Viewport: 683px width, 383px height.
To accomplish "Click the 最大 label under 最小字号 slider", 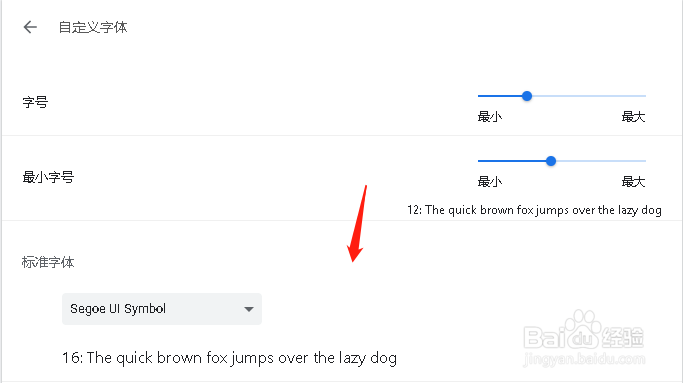I will pyautogui.click(x=633, y=182).
